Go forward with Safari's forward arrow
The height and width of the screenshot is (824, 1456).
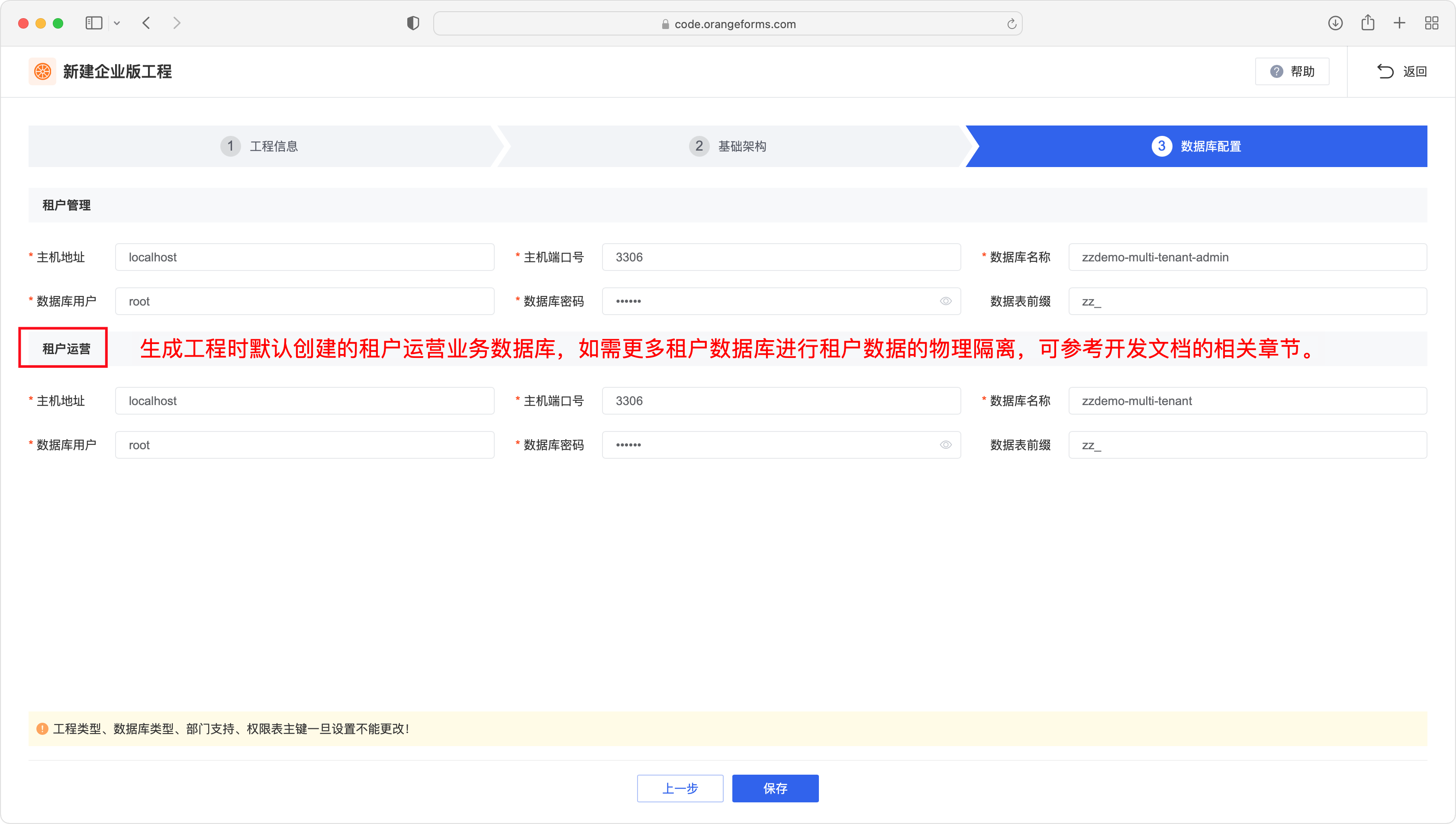click(177, 23)
